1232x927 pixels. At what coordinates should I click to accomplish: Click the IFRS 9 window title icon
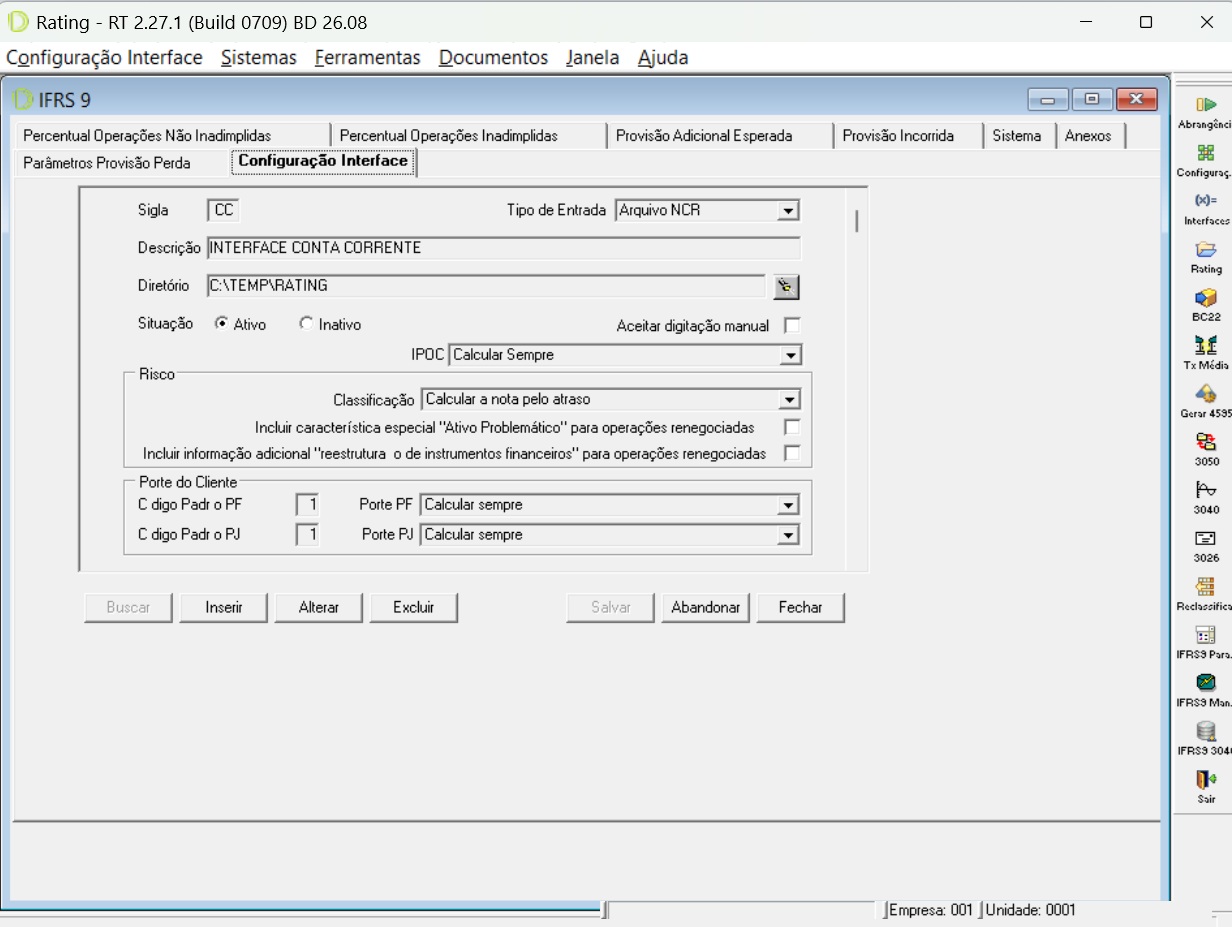coord(24,99)
